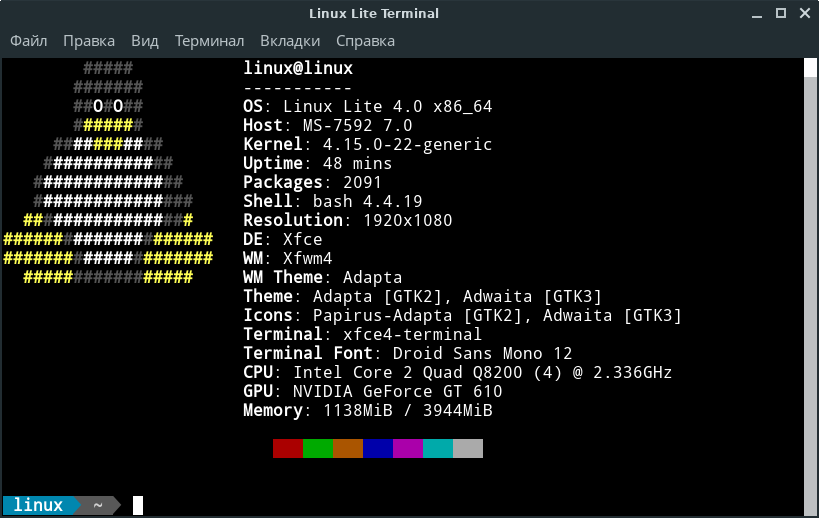Click the 'Terminal Font: Droid Sans Mono 12' line

pyautogui.click(x=408, y=354)
